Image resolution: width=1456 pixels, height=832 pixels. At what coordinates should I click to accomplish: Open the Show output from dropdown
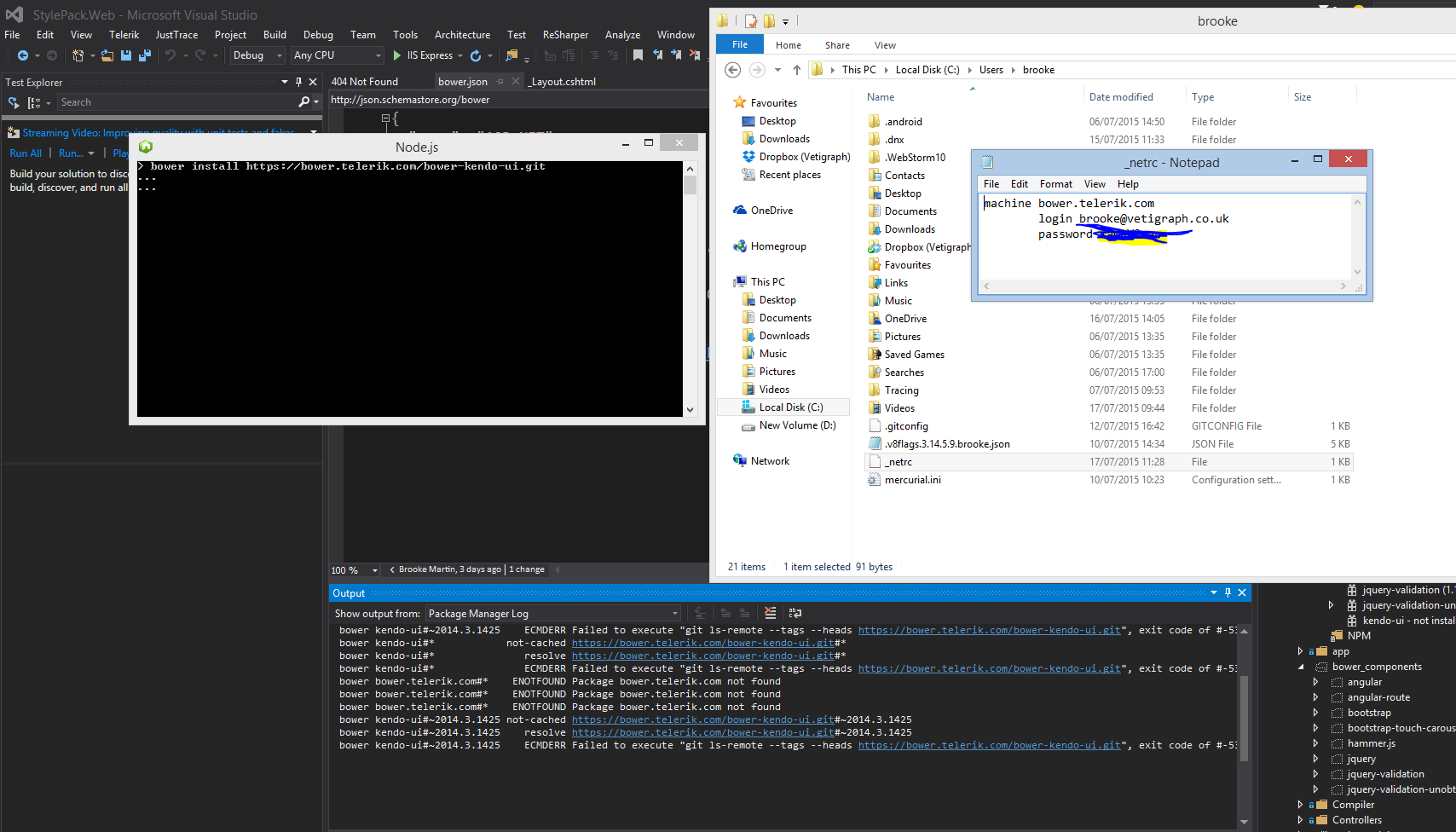click(x=553, y=613)
